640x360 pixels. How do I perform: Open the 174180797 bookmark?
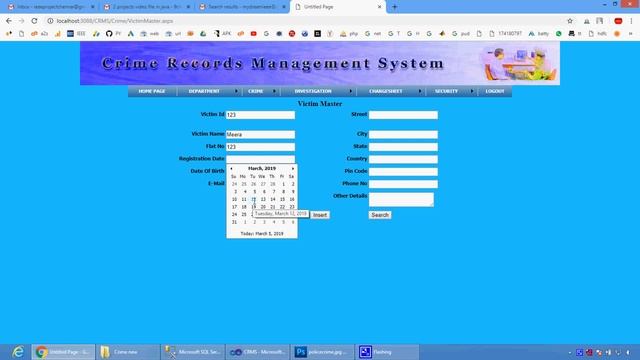(505, 33)
